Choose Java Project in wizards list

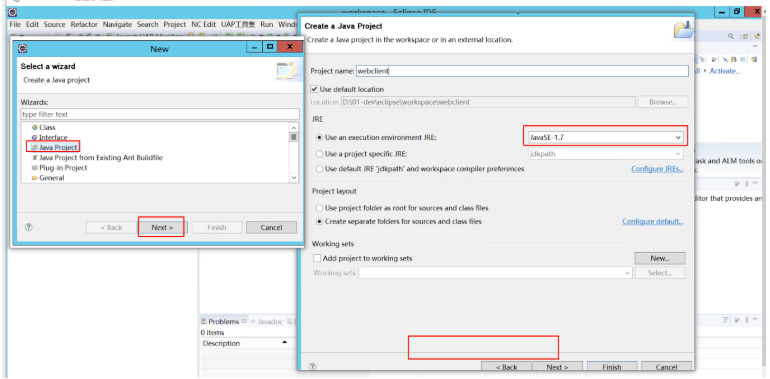(54, 147)
